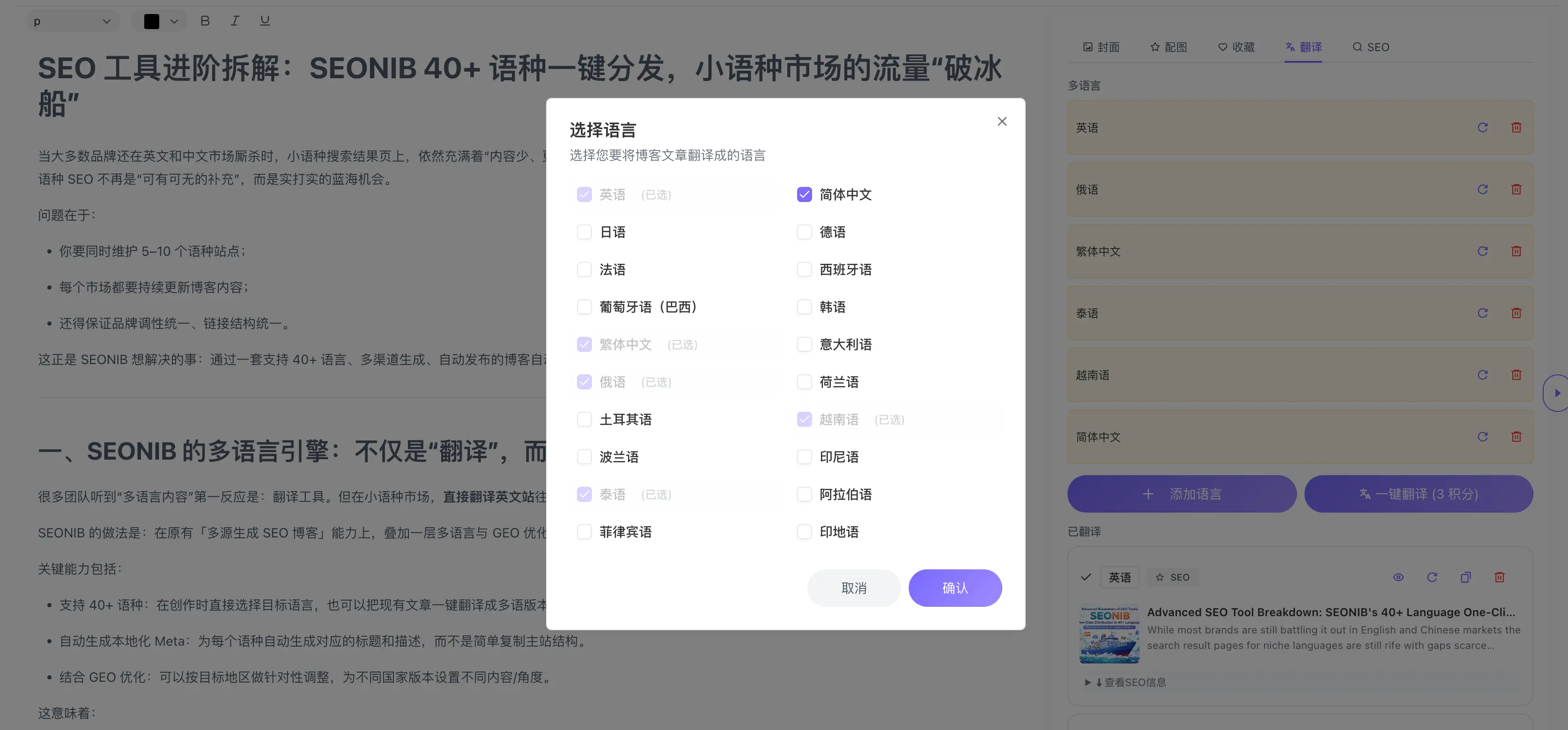Select the 意大利语 checkbox

[804, 344]
